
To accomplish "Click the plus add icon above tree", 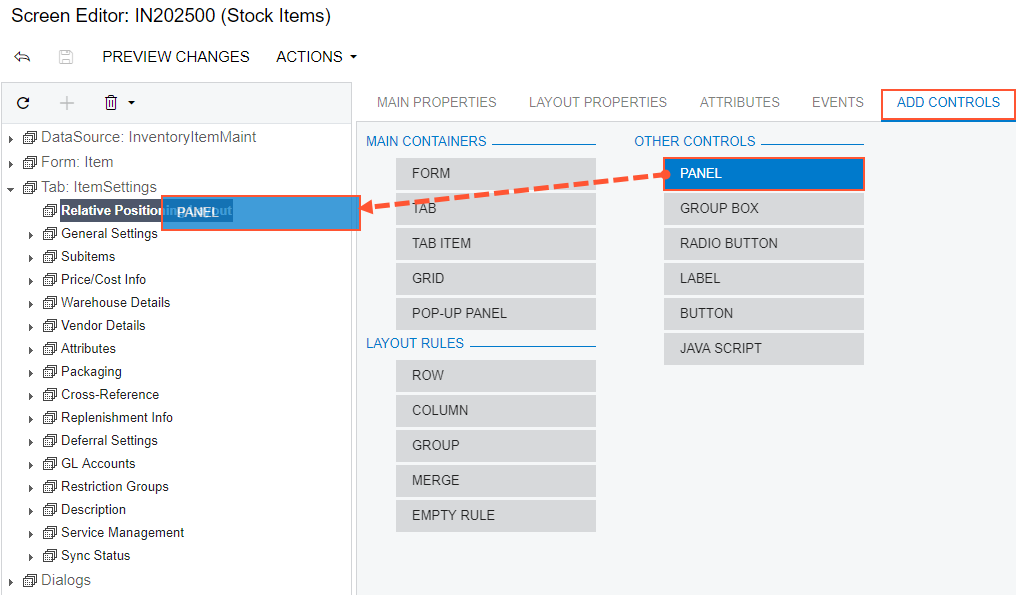I will [67, 102].
